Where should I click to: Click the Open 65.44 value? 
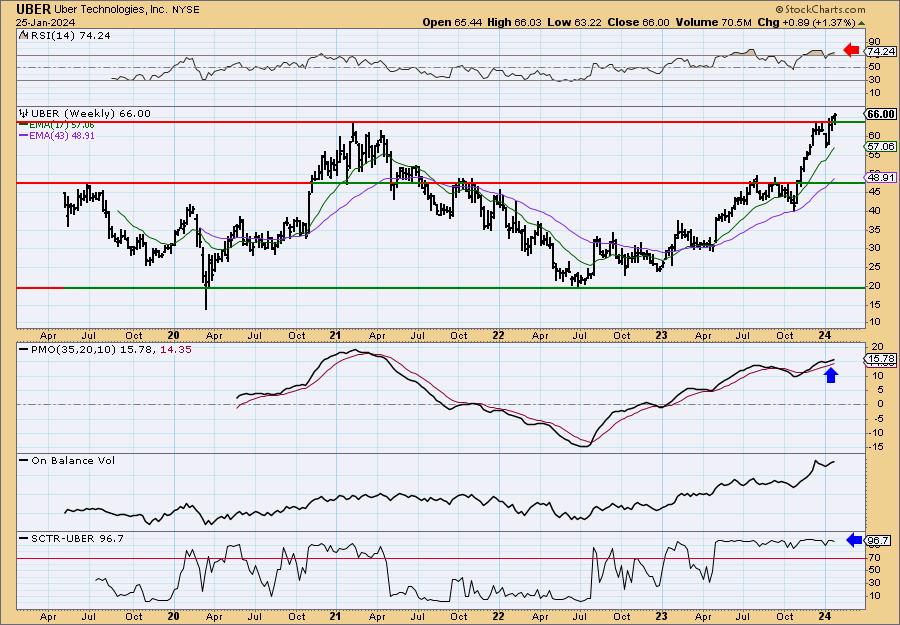tap(453, 22)
